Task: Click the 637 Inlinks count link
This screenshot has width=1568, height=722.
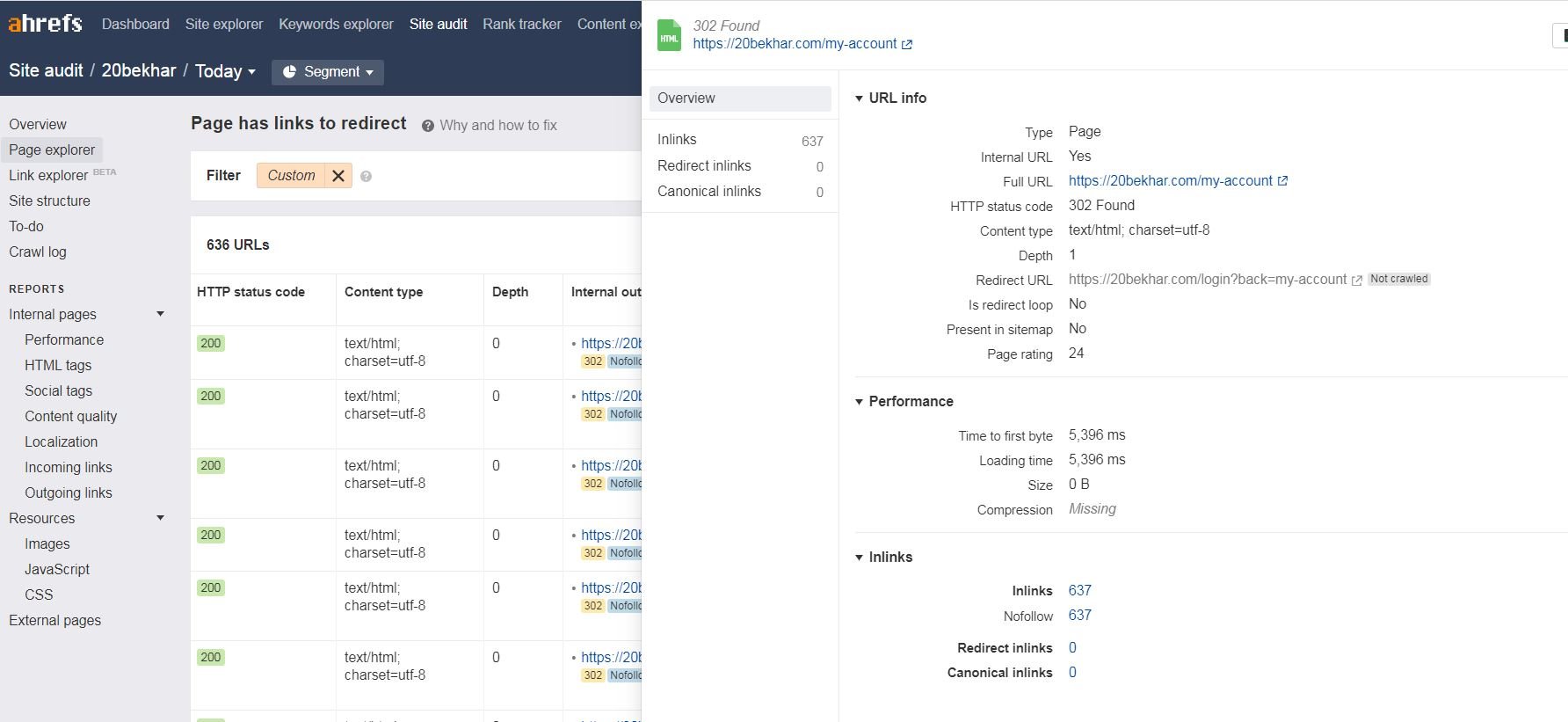Action: pyautogui.click(x=1079, y=591)
